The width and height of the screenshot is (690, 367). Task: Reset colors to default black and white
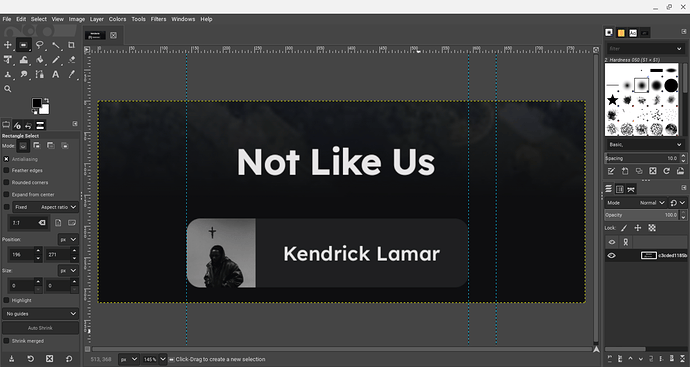click(34, 112)
